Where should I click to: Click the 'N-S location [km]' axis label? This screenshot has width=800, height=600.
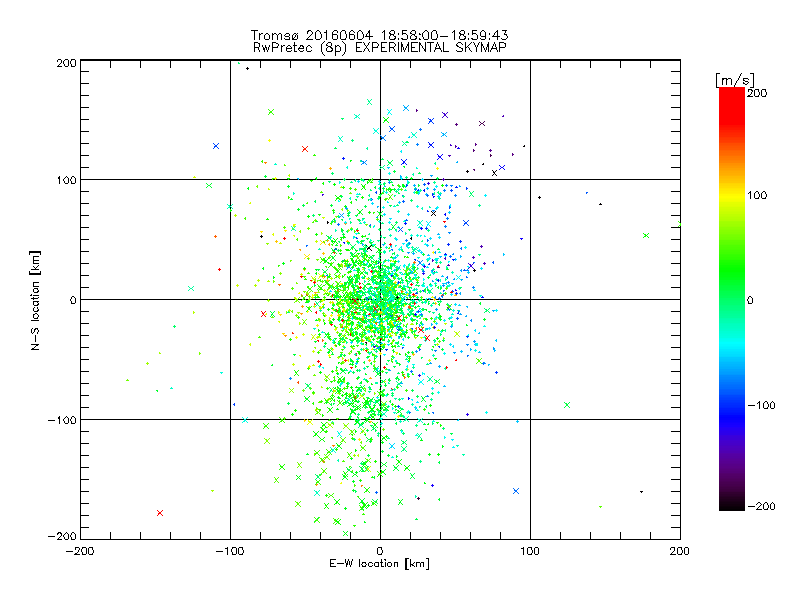pos(35,300)
